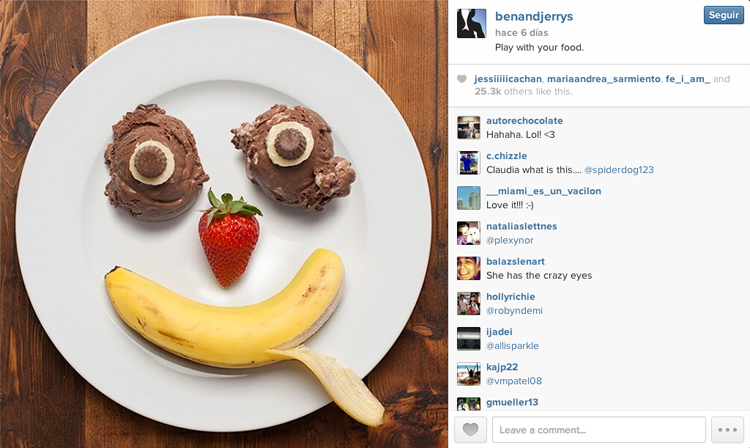Click the smiley food plate photo
750x448 pixels.
click(224, 224)
